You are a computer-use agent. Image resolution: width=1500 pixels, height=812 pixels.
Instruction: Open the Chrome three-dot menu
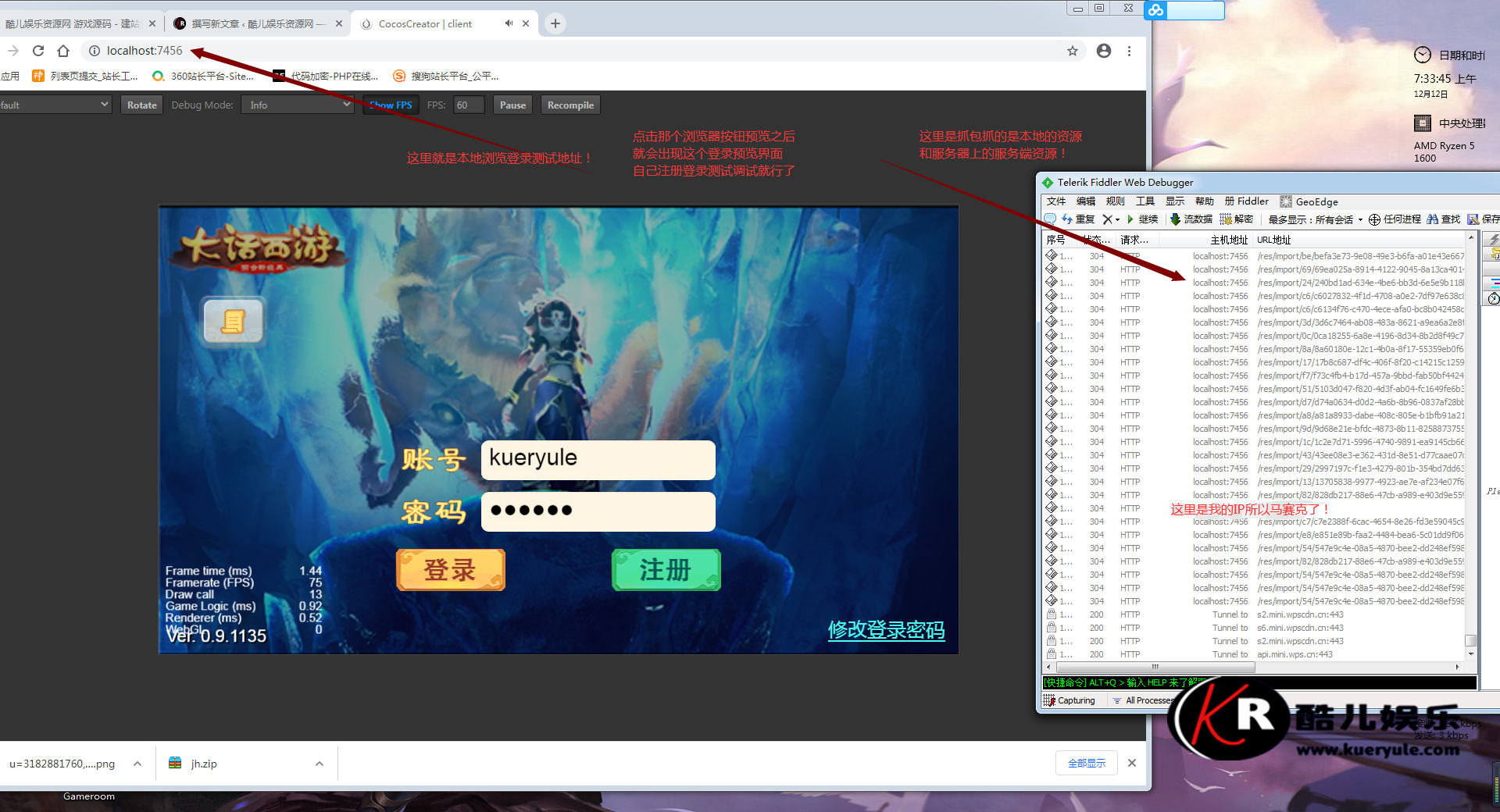(x=1129, y=51)
